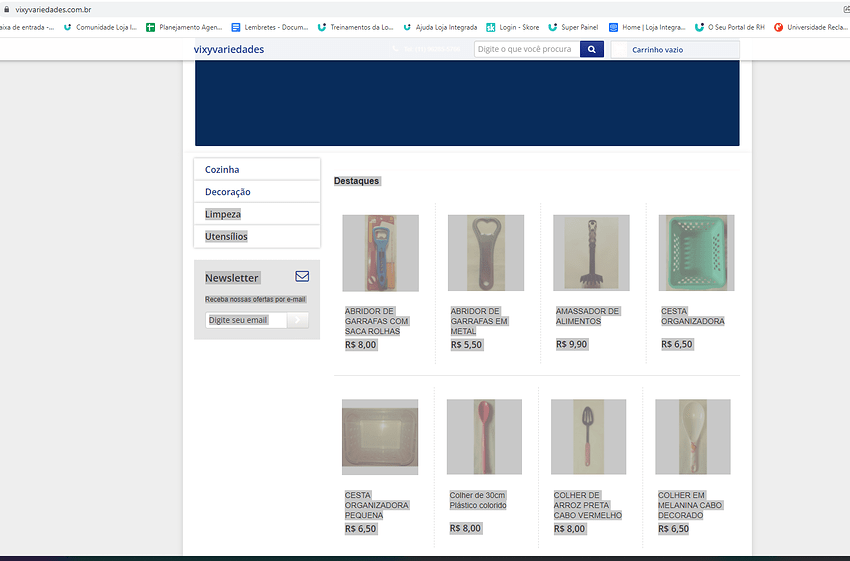Open Ajuda Loja Integrada bookmark
This screenshot has height=561, width=850.
440,27
